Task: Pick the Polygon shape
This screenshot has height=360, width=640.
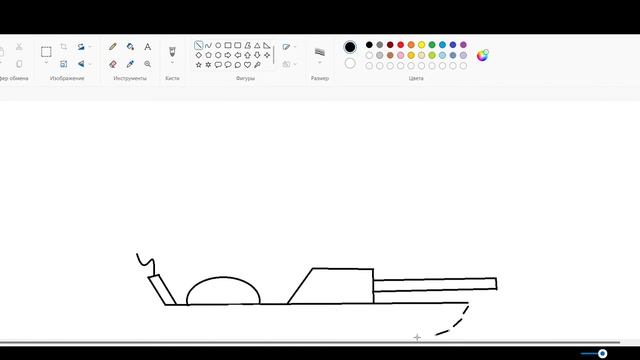Action: pyautogui.click(x=247, y=45)
